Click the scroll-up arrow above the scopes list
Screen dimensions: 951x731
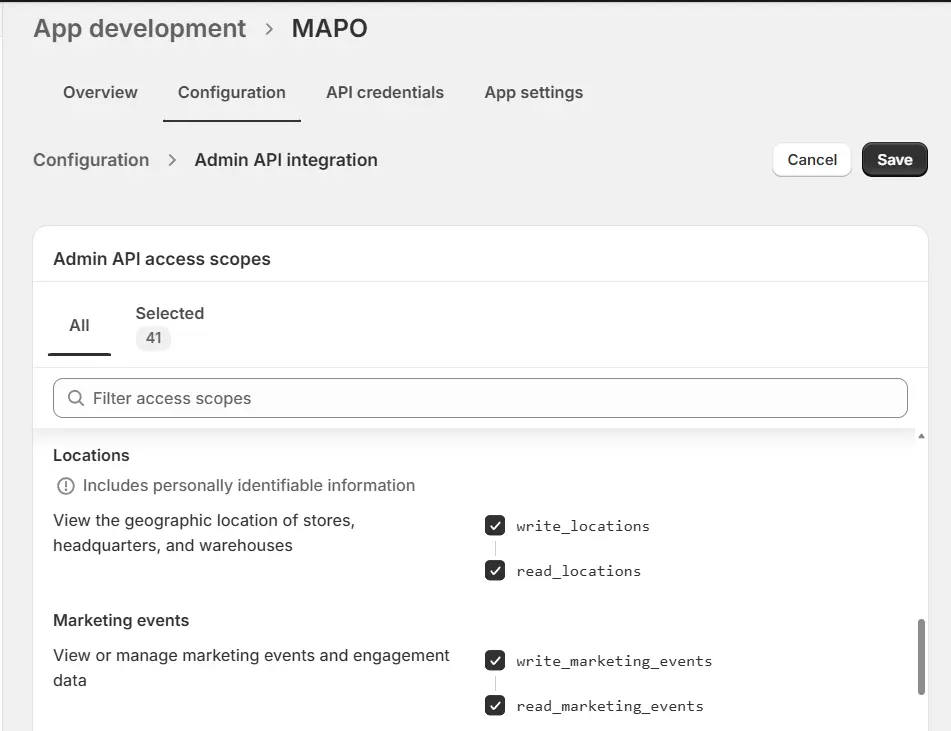(920, 437)
